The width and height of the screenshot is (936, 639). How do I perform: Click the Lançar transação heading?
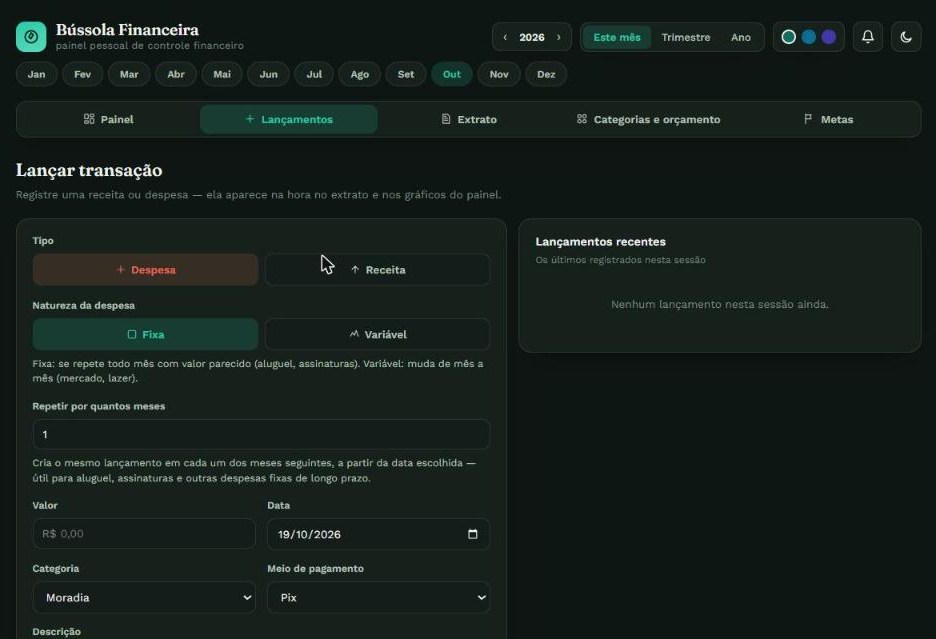pyautogui.click(x=89, y=170)
